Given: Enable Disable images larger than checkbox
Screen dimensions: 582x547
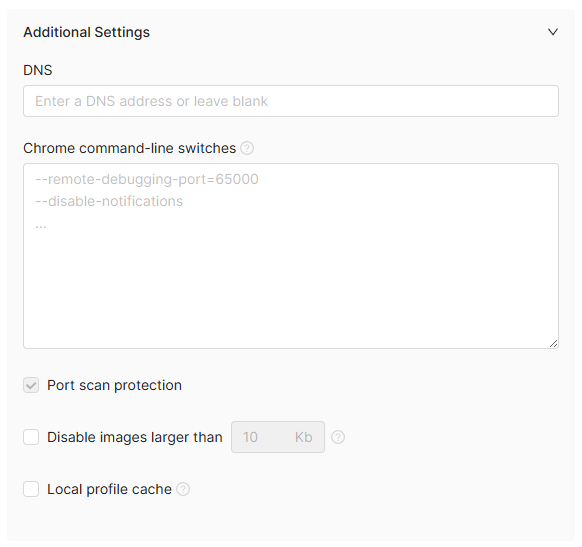Looking at the screenshot, I should coord(31,437).
